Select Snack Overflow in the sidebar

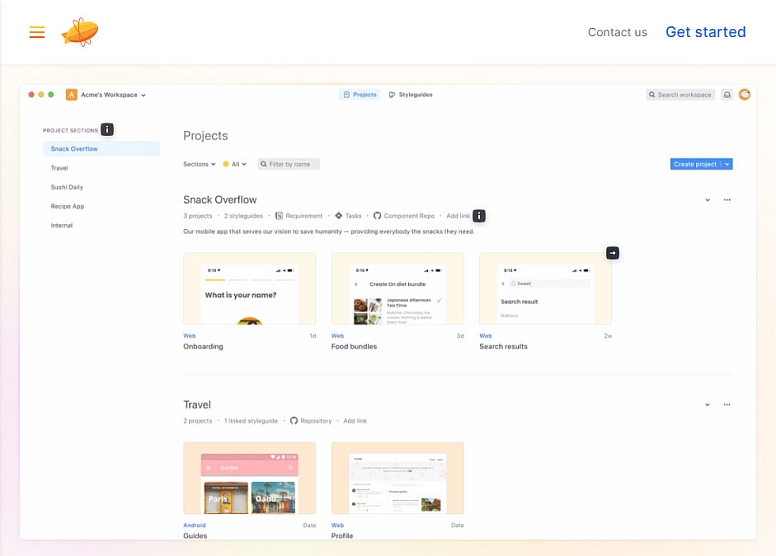101,149
